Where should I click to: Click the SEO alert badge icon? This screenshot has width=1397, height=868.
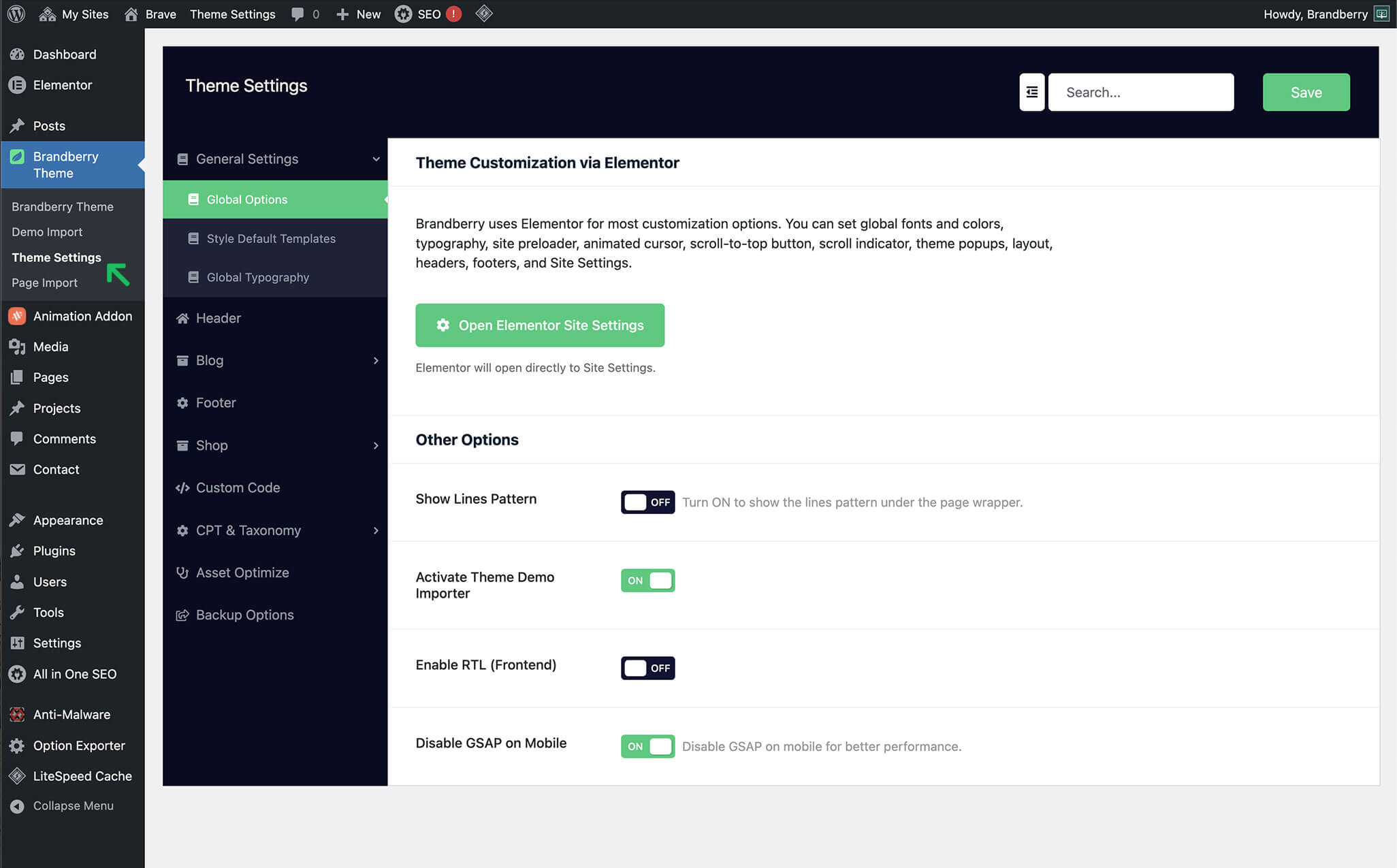pos(453,14)
